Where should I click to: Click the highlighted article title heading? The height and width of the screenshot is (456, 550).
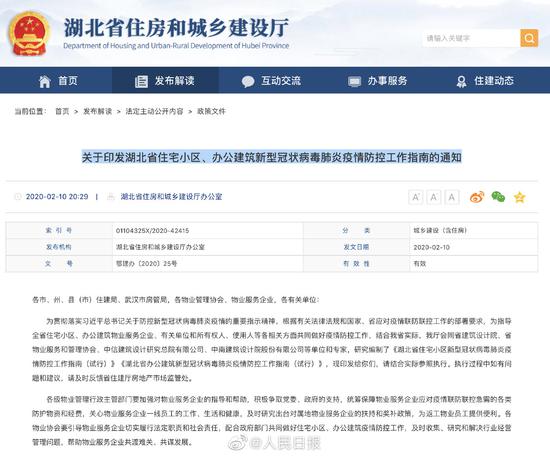271,157
